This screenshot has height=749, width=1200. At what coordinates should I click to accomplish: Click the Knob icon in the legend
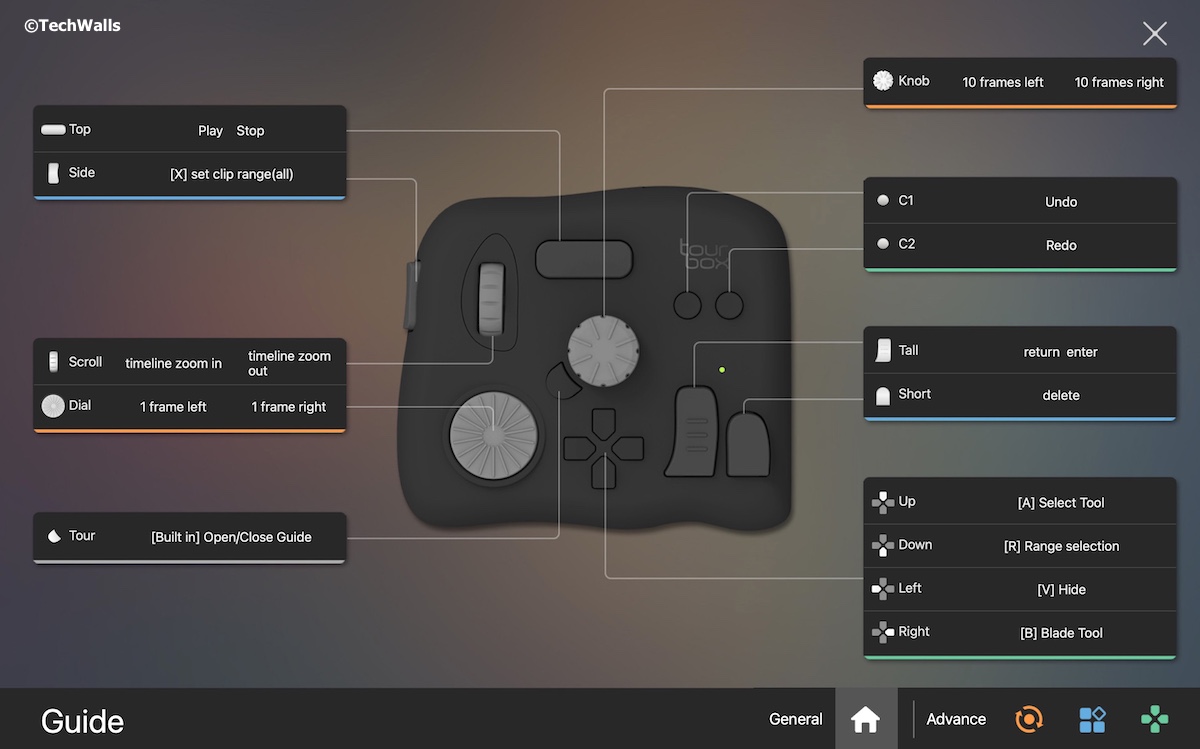click(883, 81)
